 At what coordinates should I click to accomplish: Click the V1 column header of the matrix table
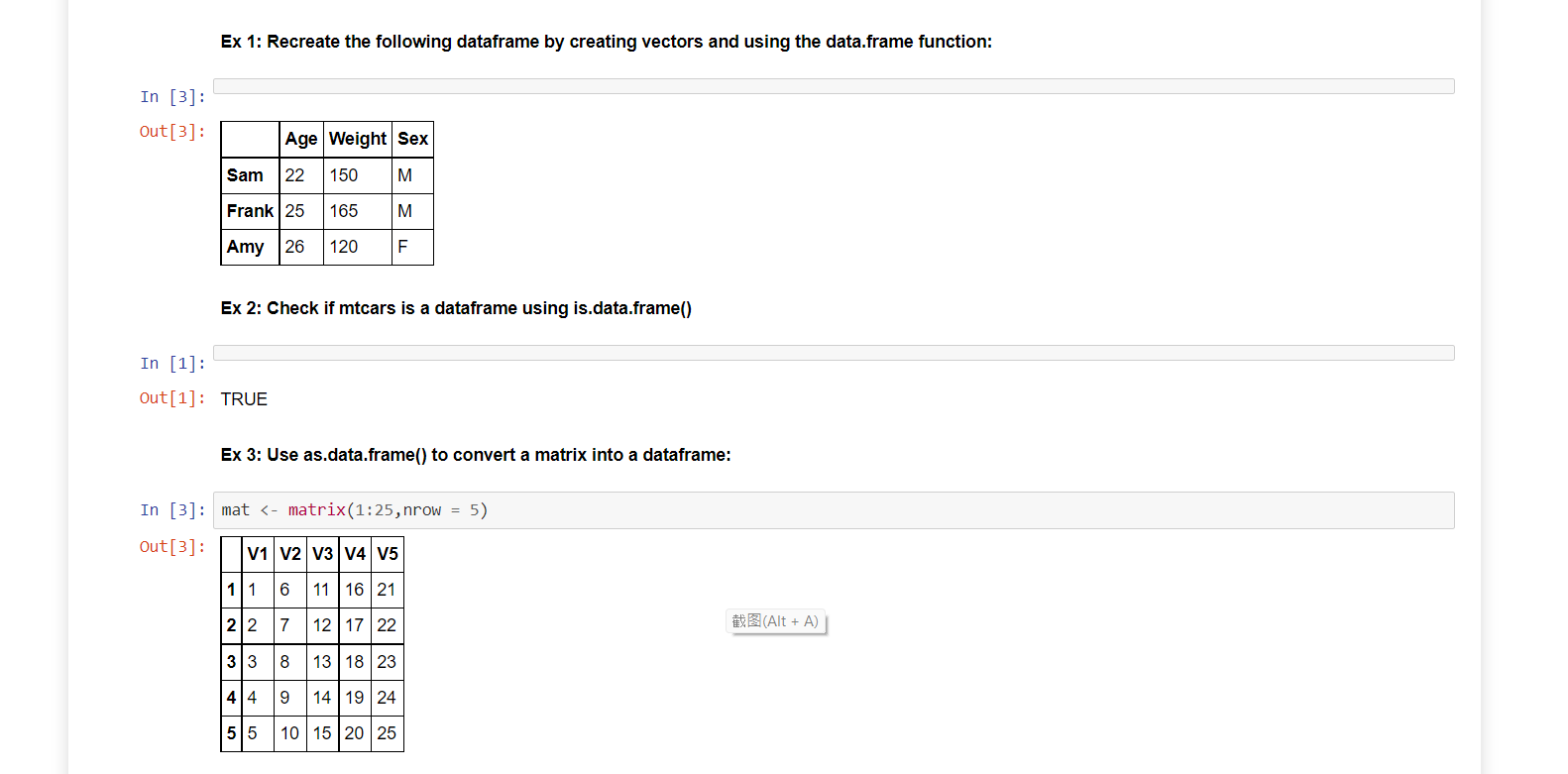point(258,554)
